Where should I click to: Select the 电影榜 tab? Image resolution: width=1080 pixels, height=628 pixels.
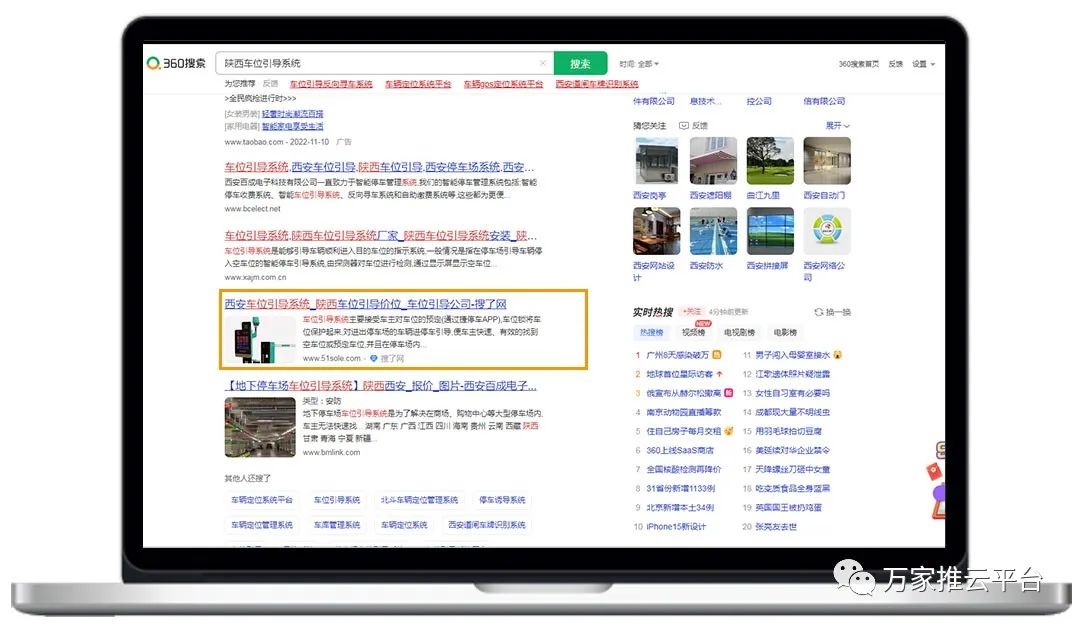785,333
